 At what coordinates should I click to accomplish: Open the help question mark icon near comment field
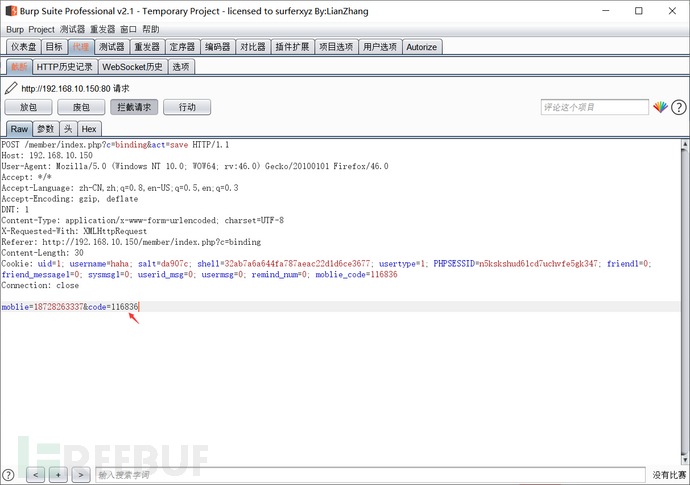click(x=679, y=107)
